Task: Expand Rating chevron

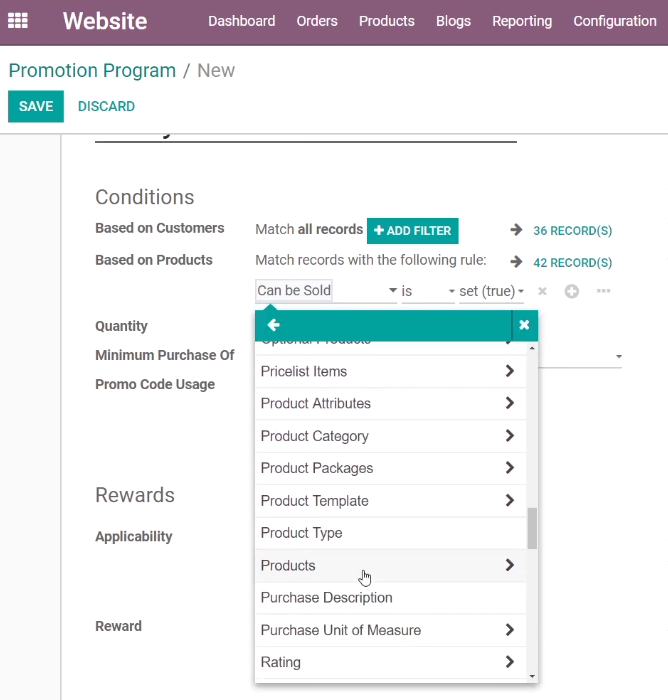Action: [509, 662]
